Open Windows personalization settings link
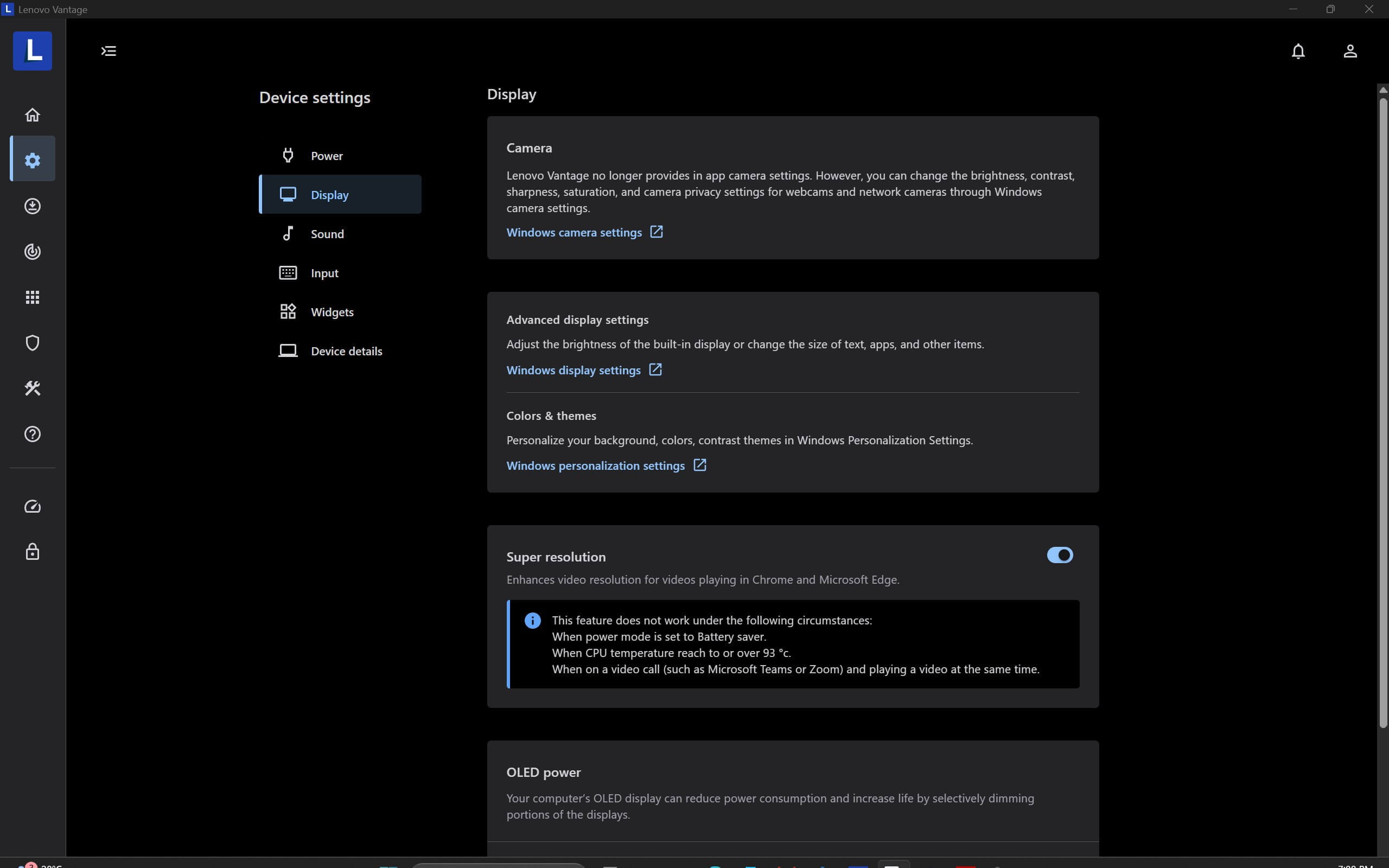Screen dimensions: 1389x868 595,465
